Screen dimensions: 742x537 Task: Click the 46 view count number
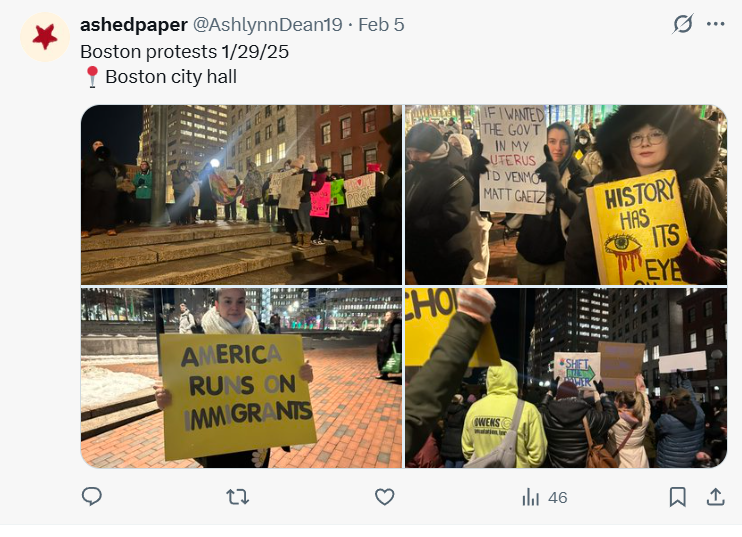tap(558, 498)
